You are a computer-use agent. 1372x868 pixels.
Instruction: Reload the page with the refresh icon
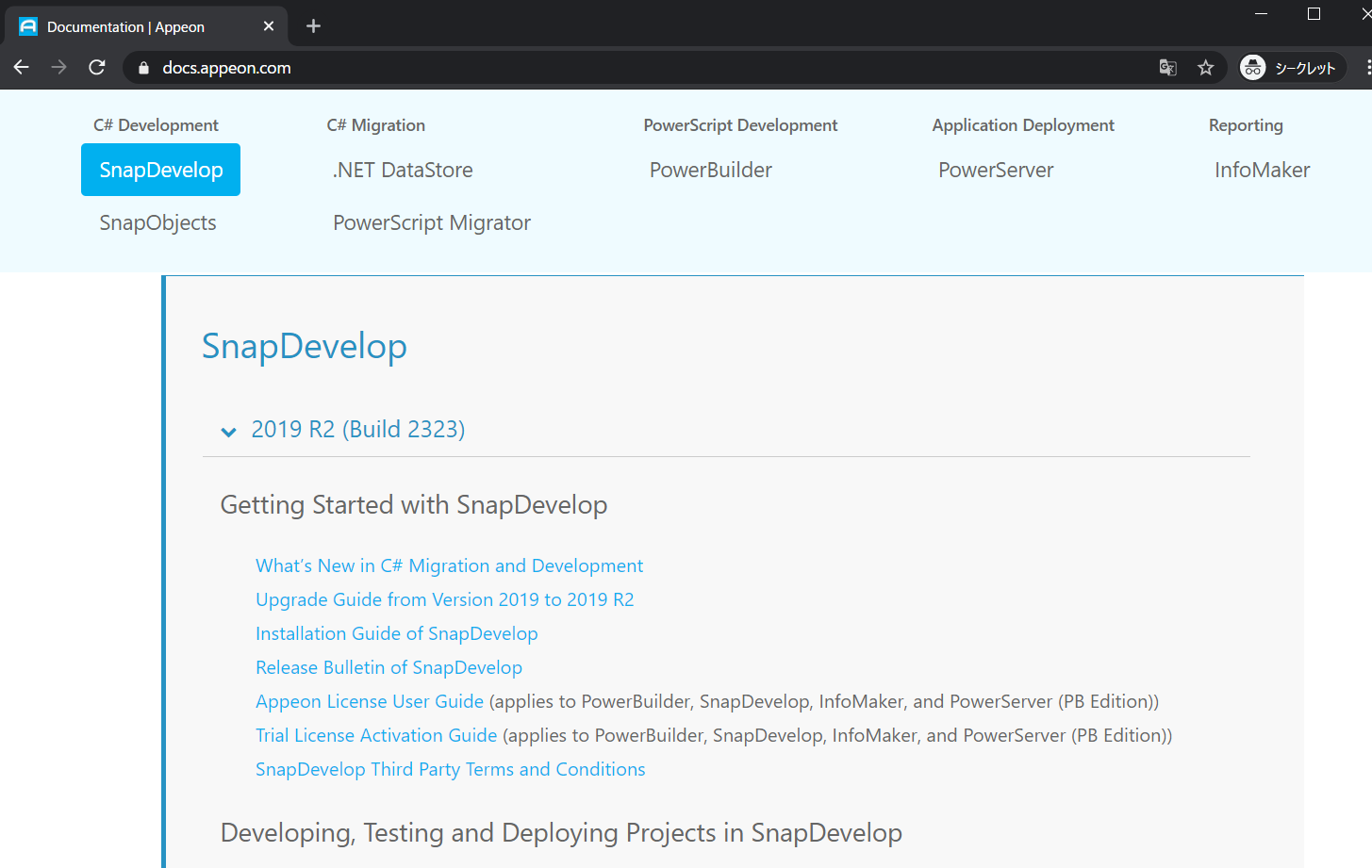pos(97,67)
